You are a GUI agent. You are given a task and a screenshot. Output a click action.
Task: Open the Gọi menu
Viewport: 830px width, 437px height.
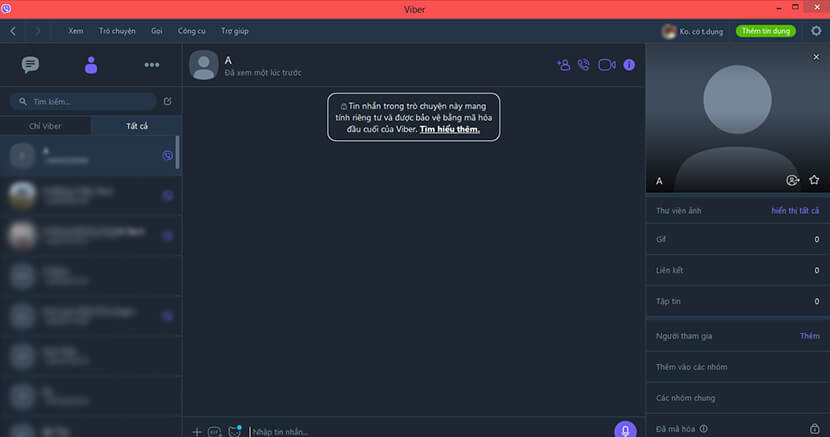[157, 31]
